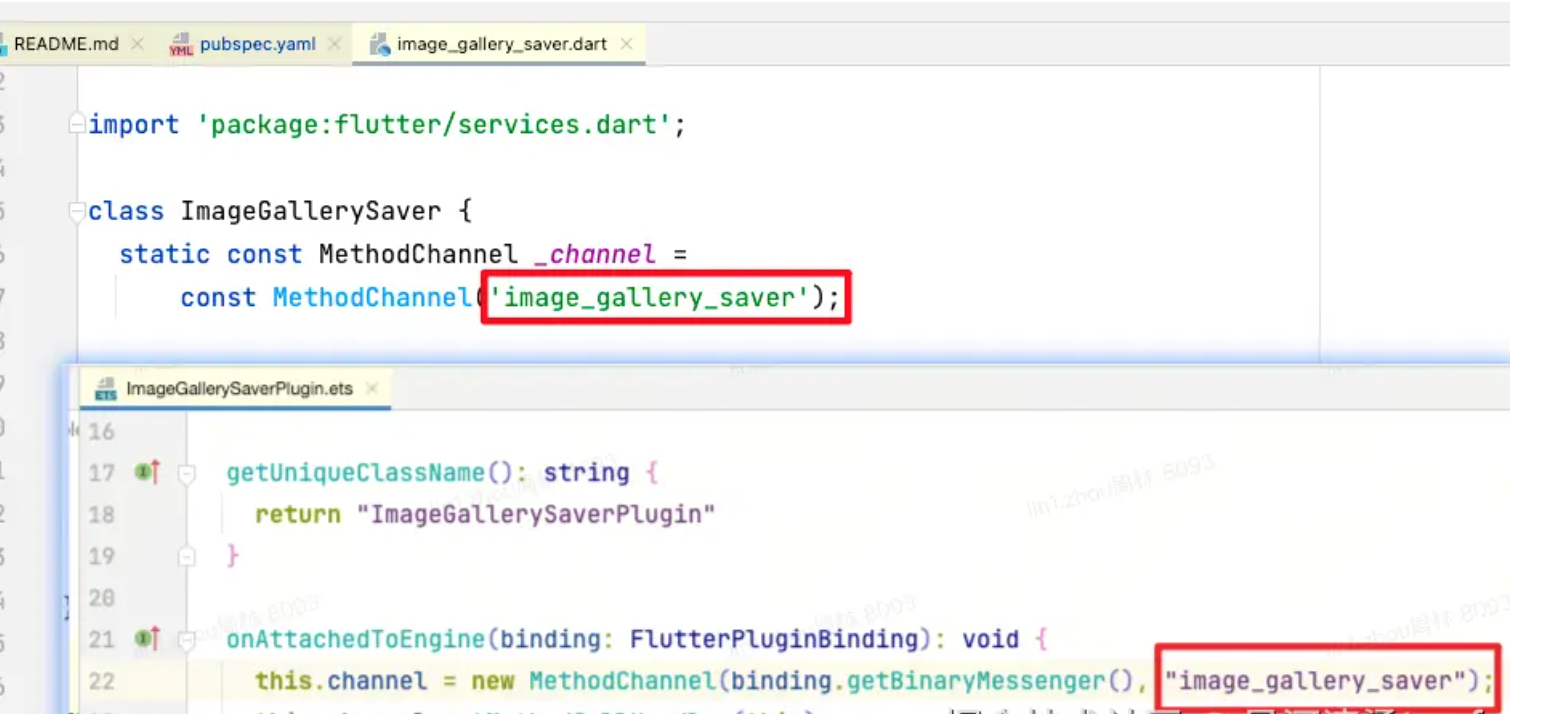Viewport: 1556px width, 714px height.
Task: Close the pubspec.yaml tab
Action: pyautogui.click(x=334, y=45)
